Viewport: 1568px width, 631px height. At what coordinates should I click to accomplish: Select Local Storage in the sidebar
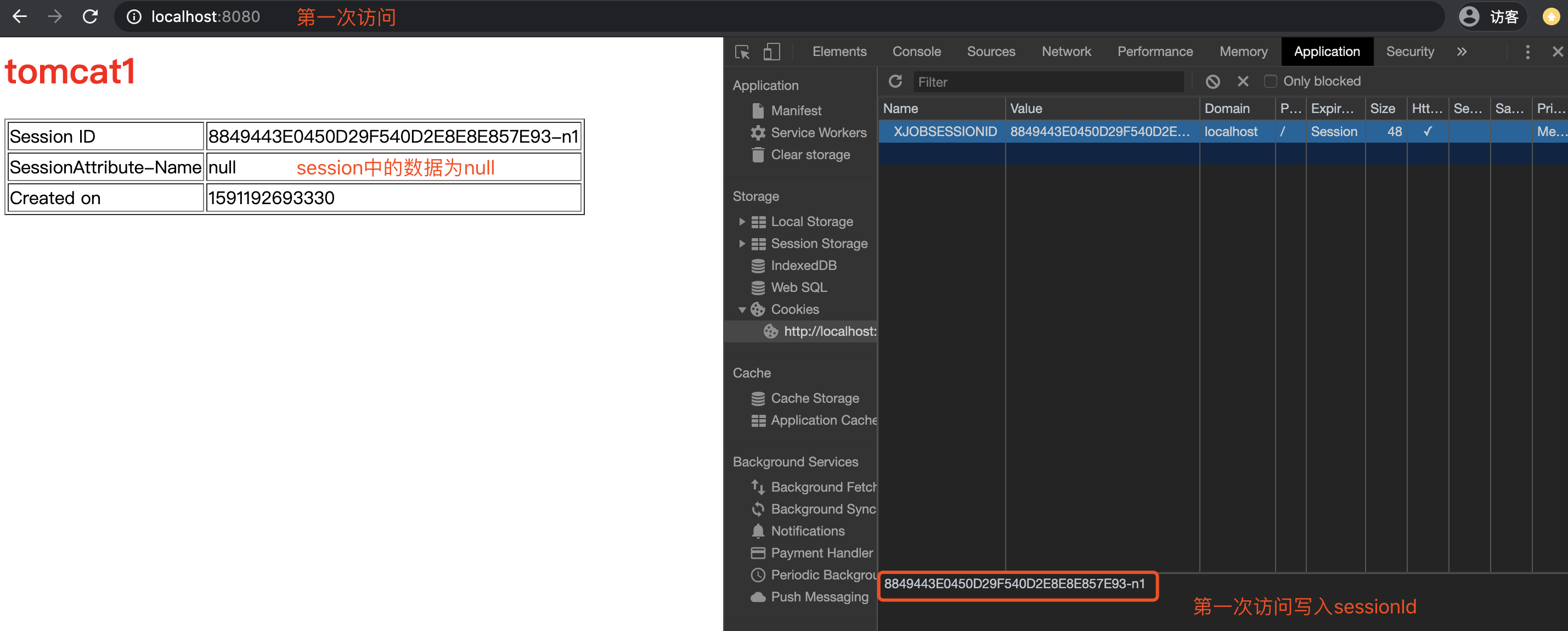click(x=811, y=222)
